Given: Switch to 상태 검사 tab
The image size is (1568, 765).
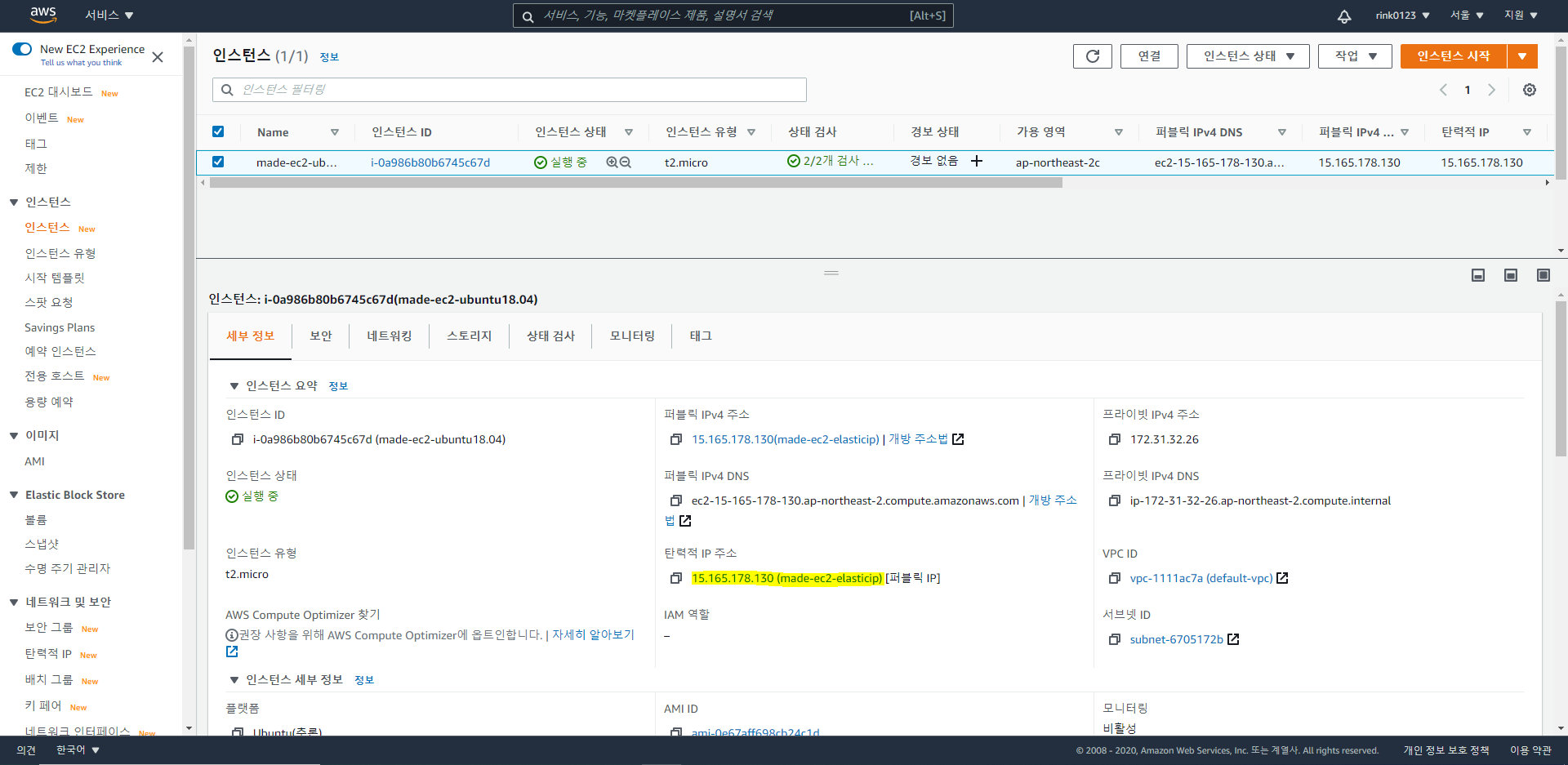Looking at the screenshot, I should (x=551, y=336).
